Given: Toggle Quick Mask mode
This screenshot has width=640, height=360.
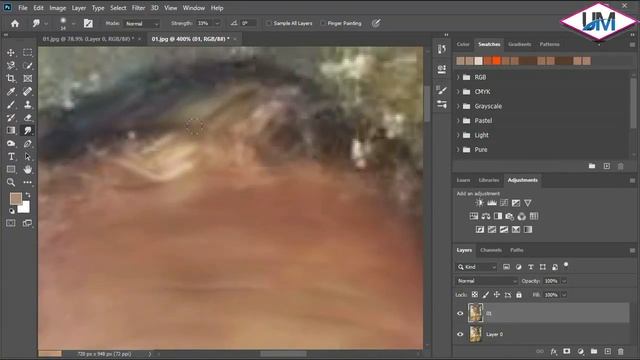Looking at the screenshot, I should click(11, 223).
